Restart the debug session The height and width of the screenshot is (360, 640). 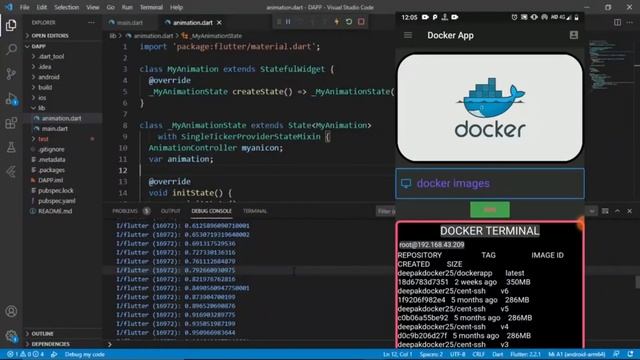click(x=349, y=22)
